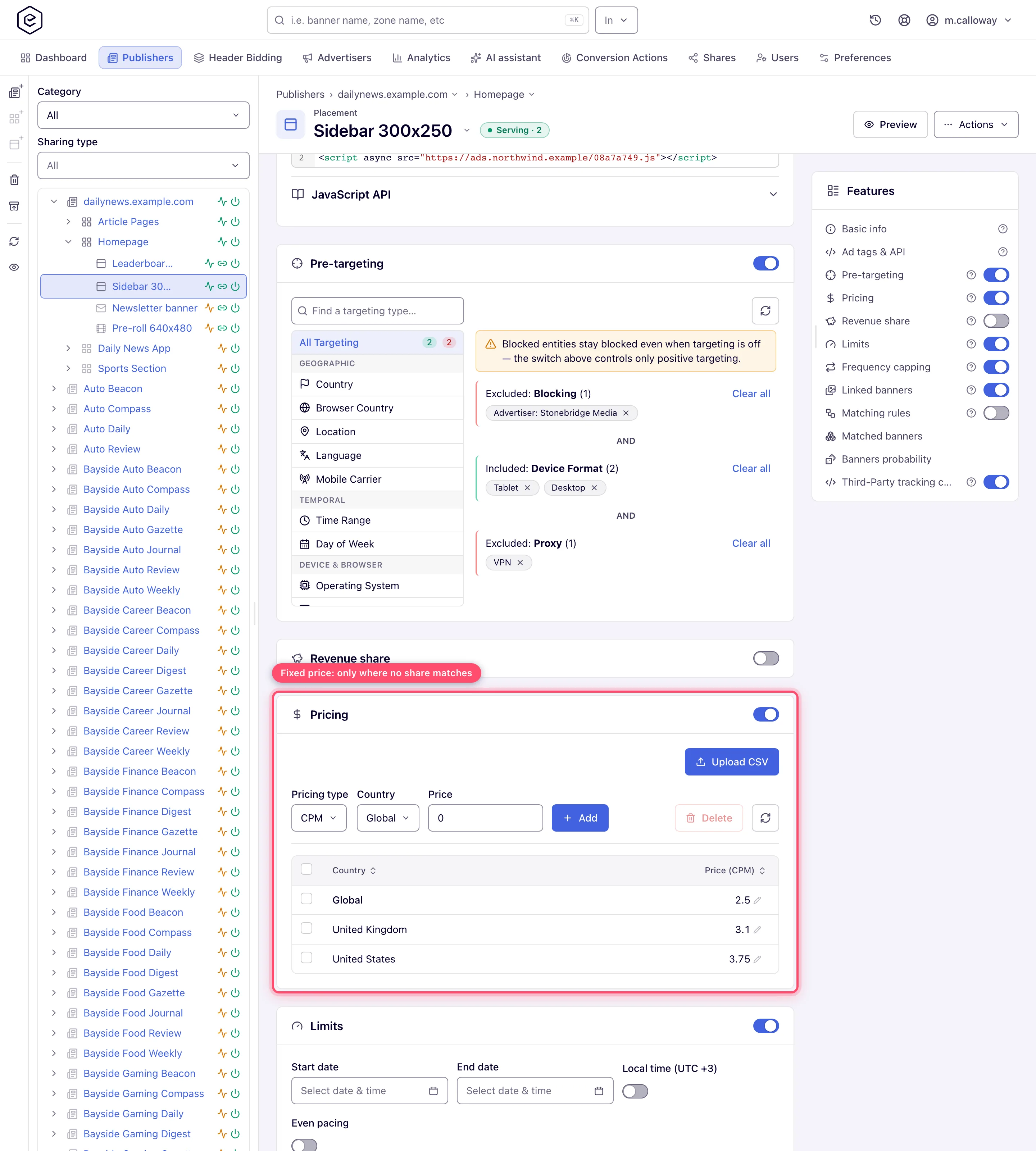Viewport: 1036px width, 1151px height.
Task: Click the Add price button
Action: click(x=580, y=818)
